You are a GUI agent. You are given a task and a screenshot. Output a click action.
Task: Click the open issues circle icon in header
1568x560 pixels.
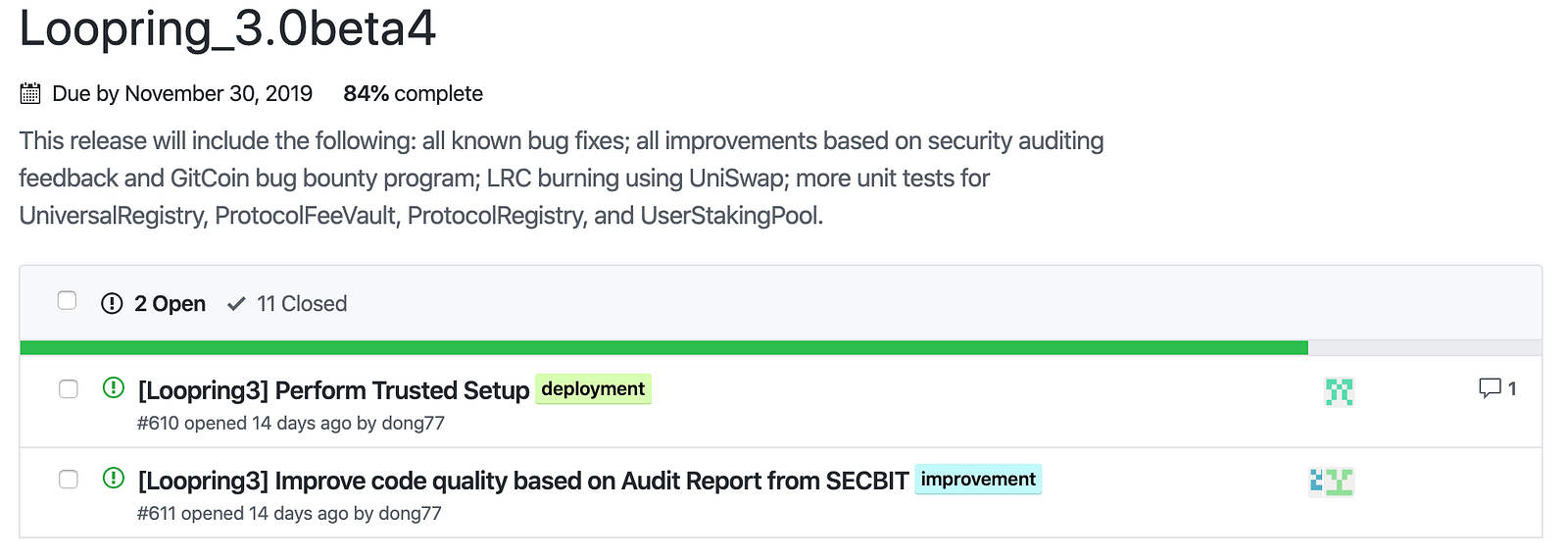tap(112, 303)
